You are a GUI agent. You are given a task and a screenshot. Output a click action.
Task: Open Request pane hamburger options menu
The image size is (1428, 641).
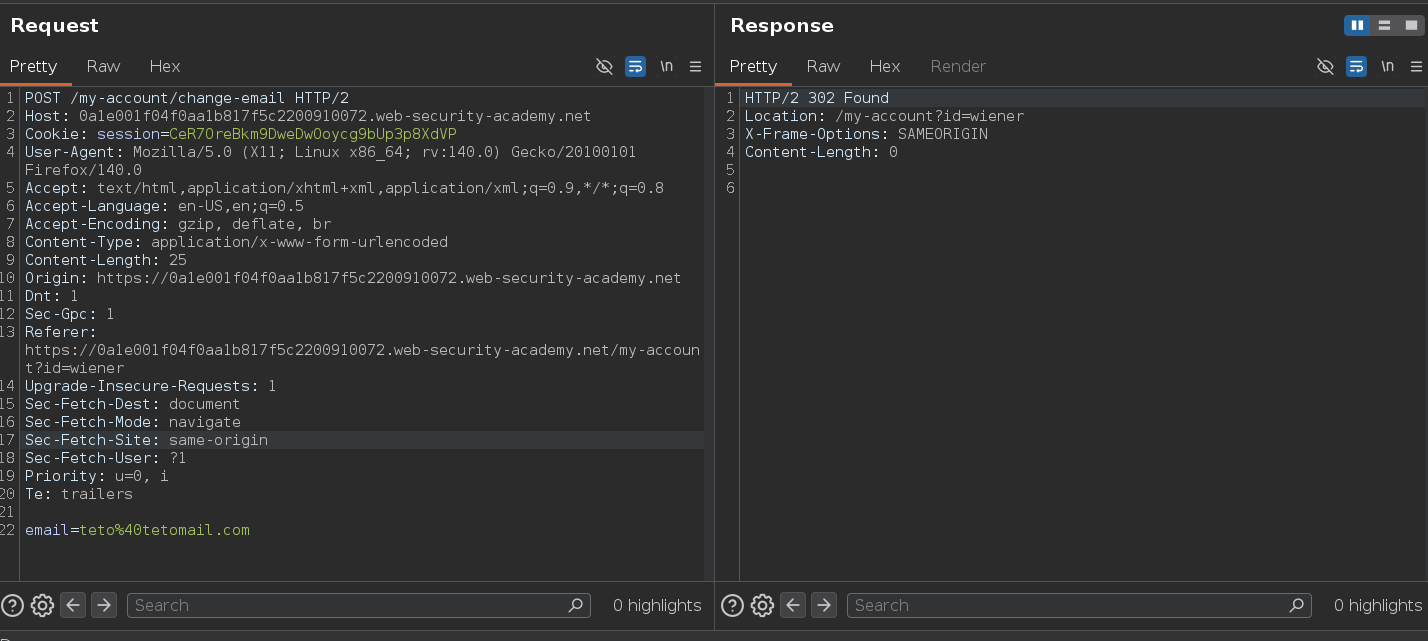pos(695,67)
